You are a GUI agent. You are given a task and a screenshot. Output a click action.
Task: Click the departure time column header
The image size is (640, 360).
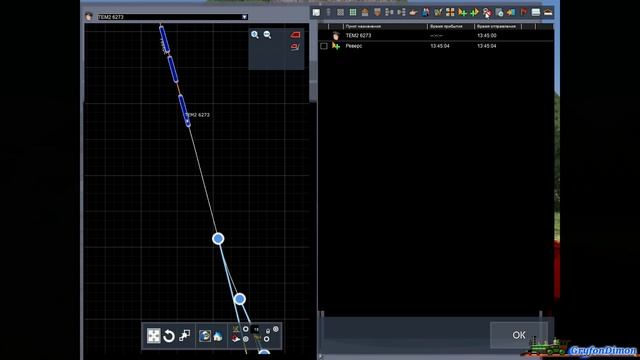(498, 26)
